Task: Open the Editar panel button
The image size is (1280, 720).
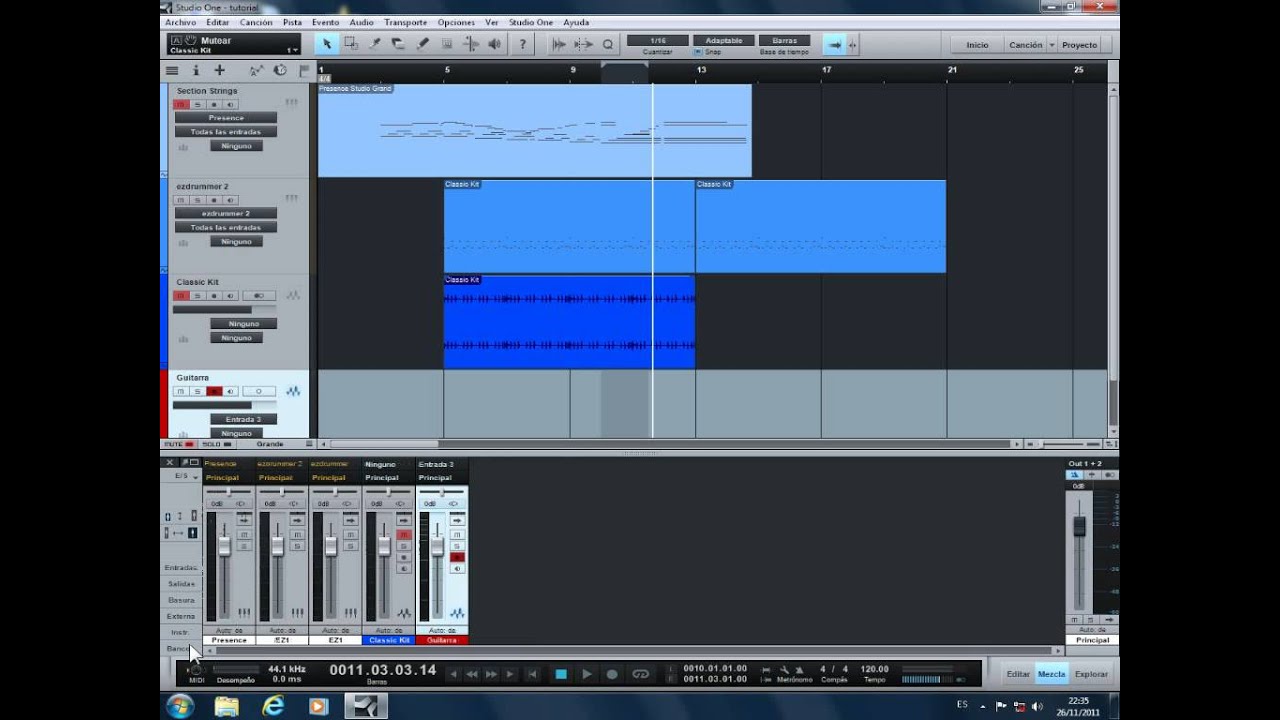Action: pos(1018,674)
